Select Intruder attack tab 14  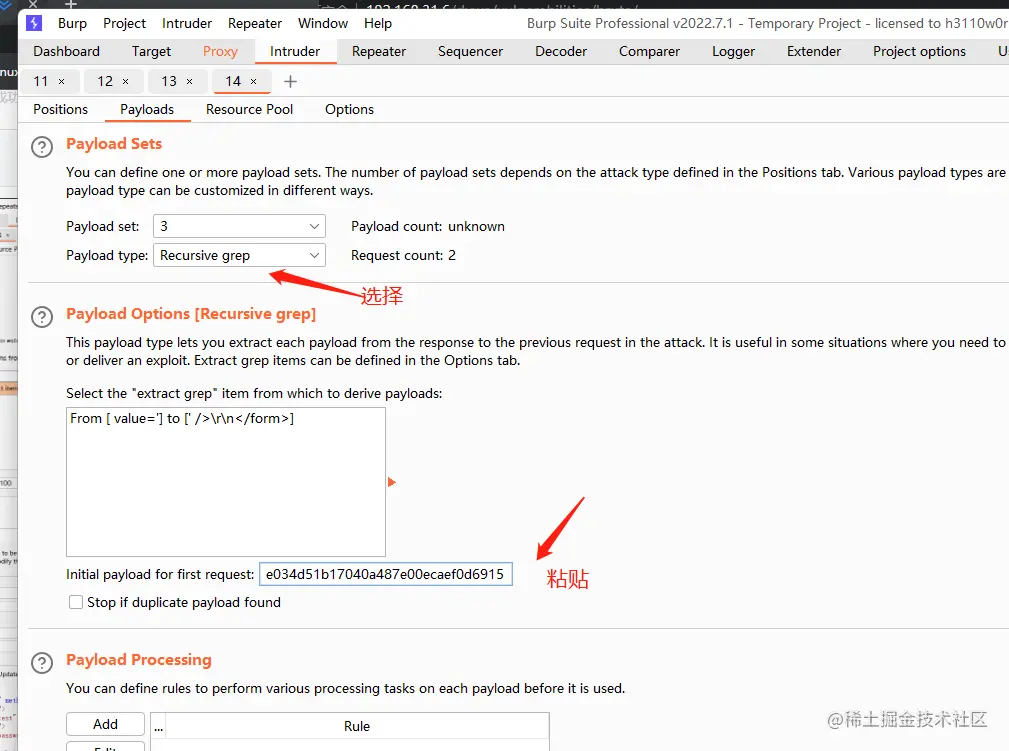click(x=233, y=82)
